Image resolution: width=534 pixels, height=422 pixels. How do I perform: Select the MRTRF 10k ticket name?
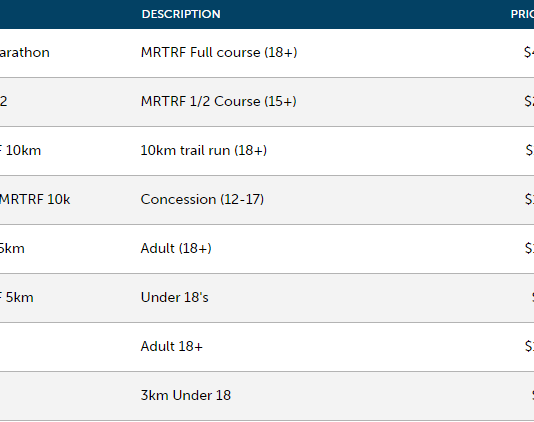point(35,199)
